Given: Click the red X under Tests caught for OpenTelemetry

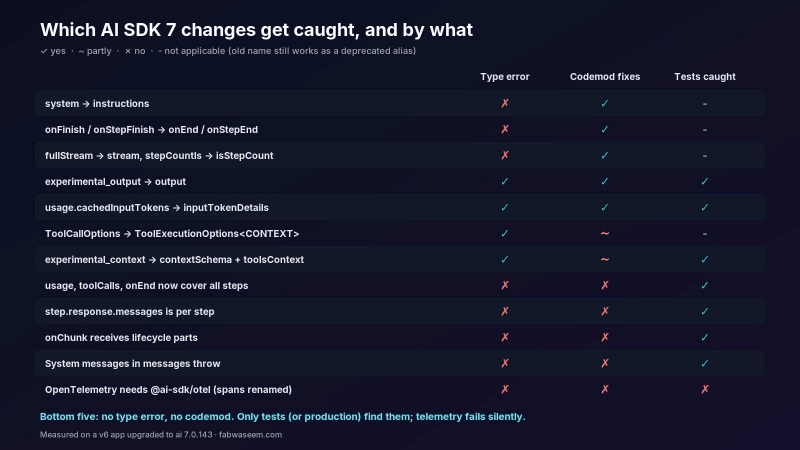Looking at the screenshot, I should (705, 389).
